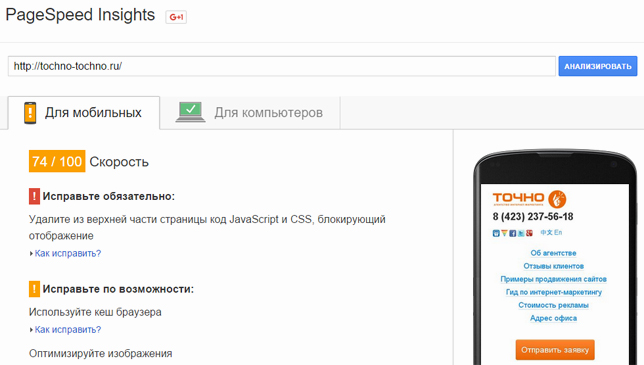Click the orange exclamation should-fix icon

(x=34, y=289)
